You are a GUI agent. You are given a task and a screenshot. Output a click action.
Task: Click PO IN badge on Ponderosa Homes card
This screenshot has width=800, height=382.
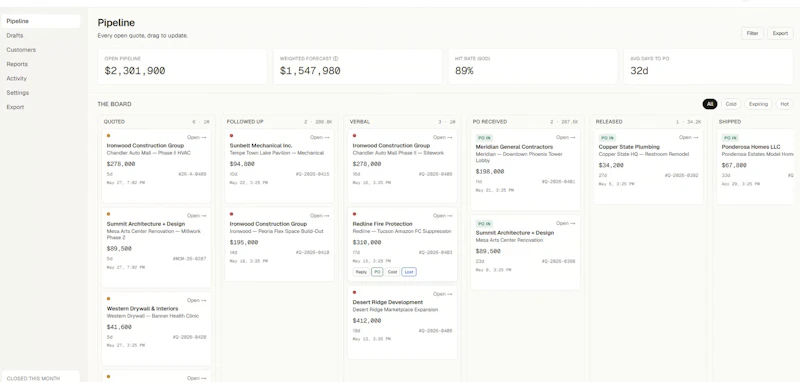[x=730, y=138]
